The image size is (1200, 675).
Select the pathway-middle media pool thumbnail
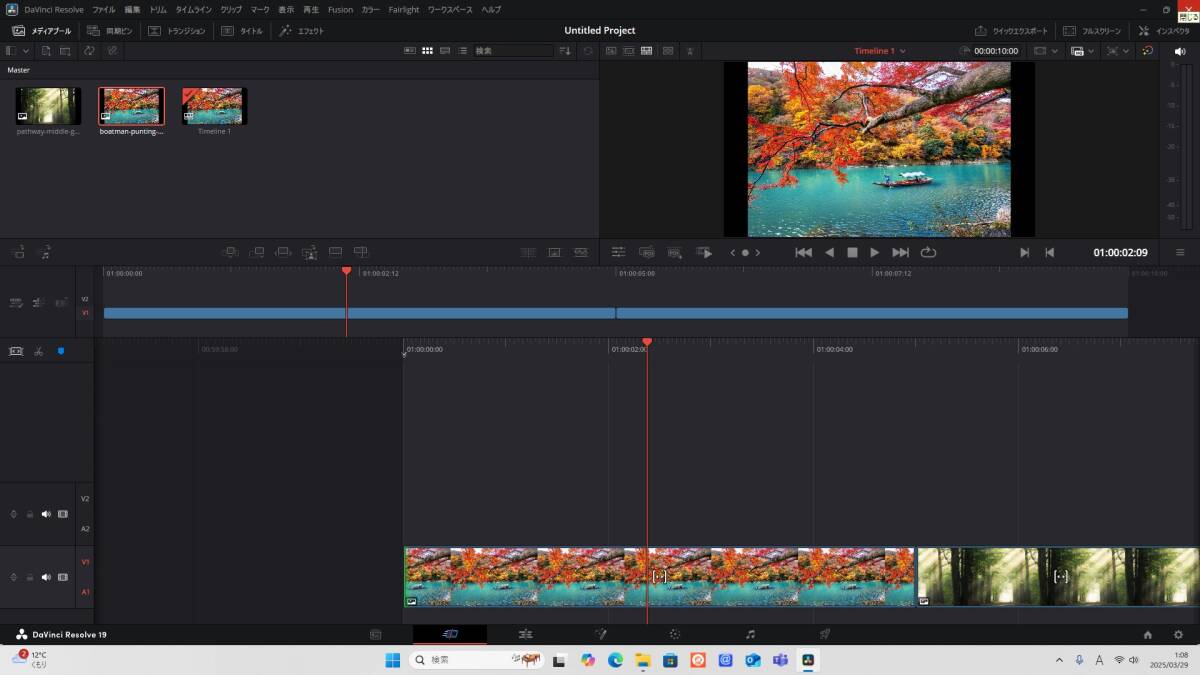click(48, 107)
